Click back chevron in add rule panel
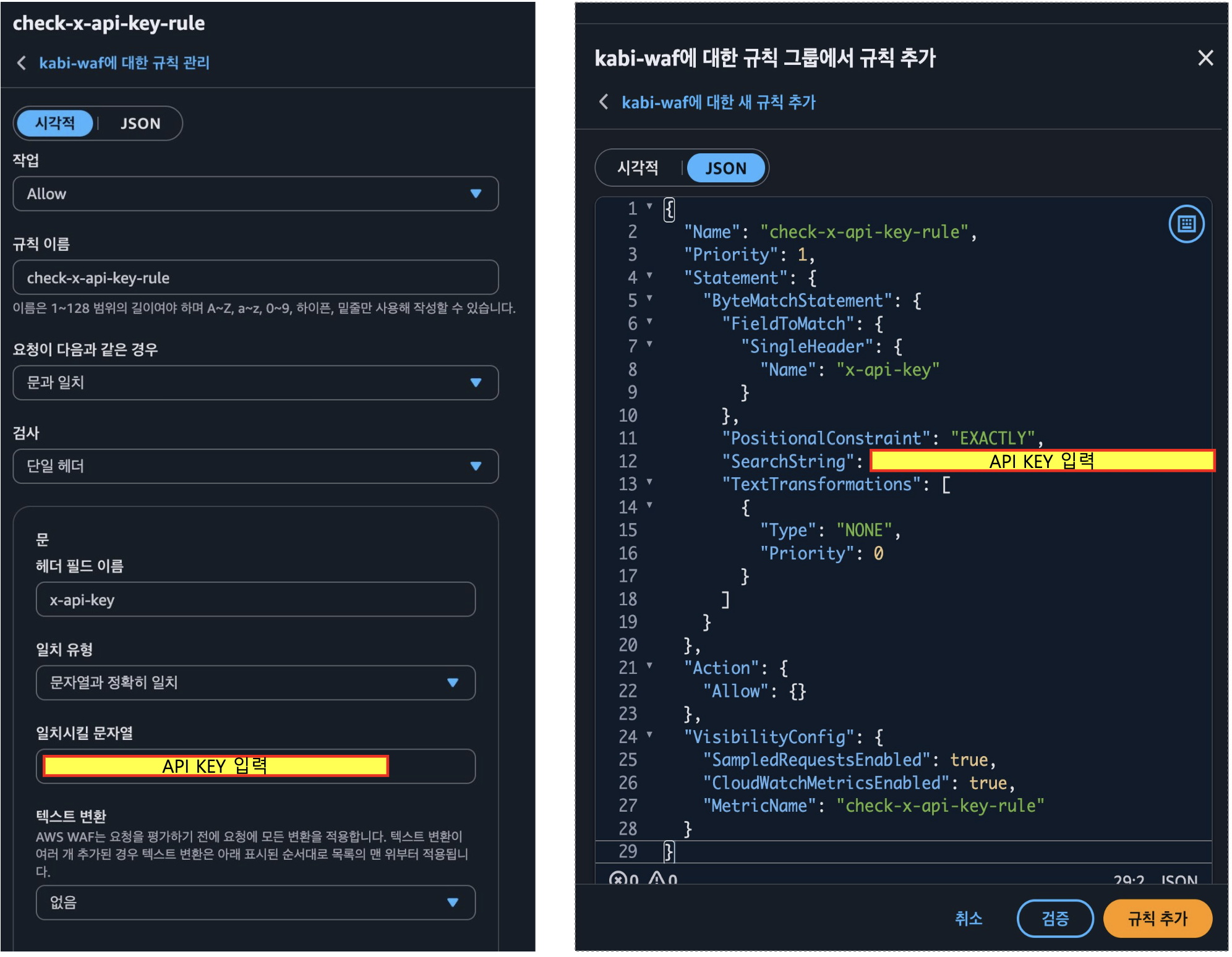This screenshot has width=1232, height=957. point(604,102)
